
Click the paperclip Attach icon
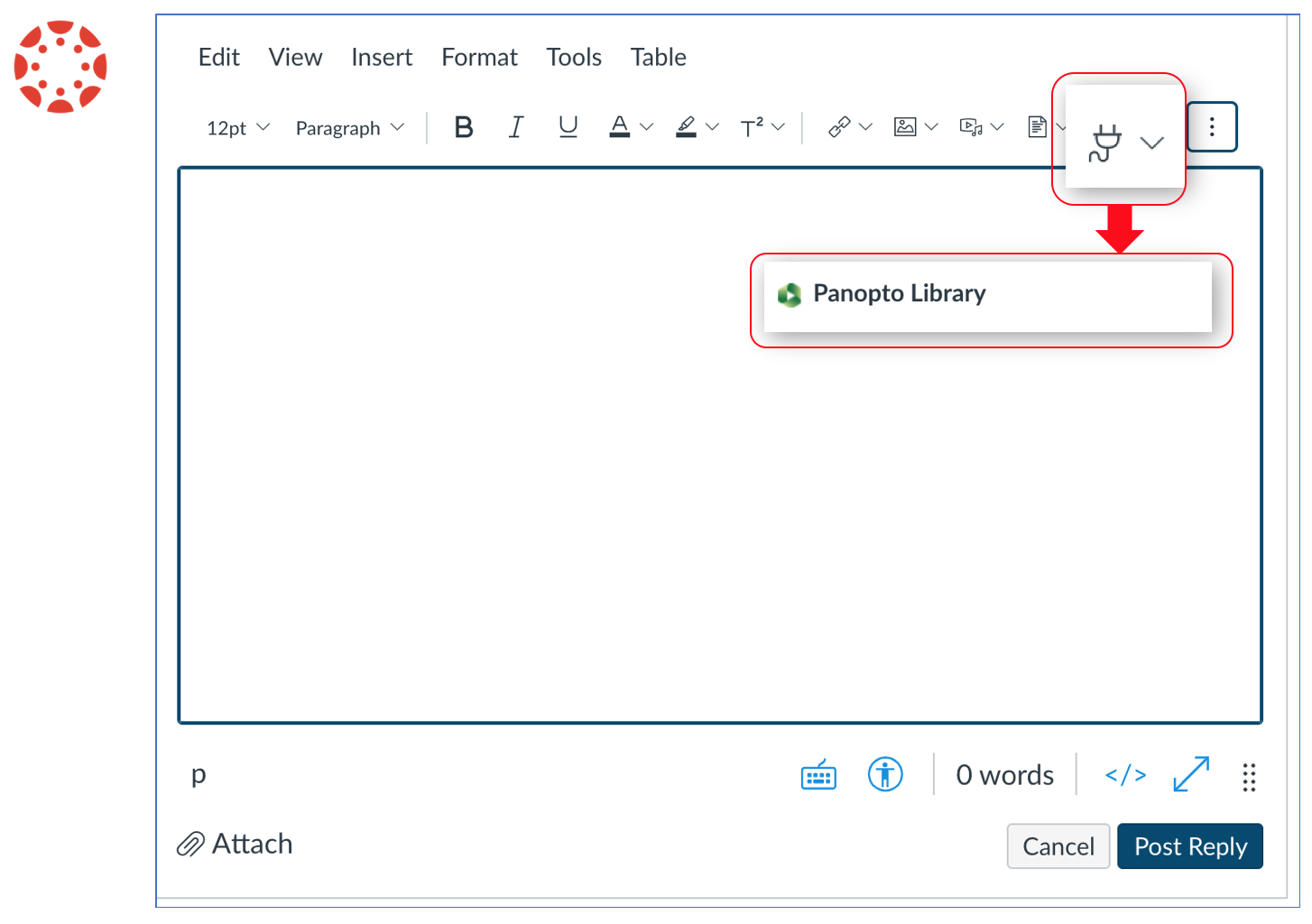190,845
